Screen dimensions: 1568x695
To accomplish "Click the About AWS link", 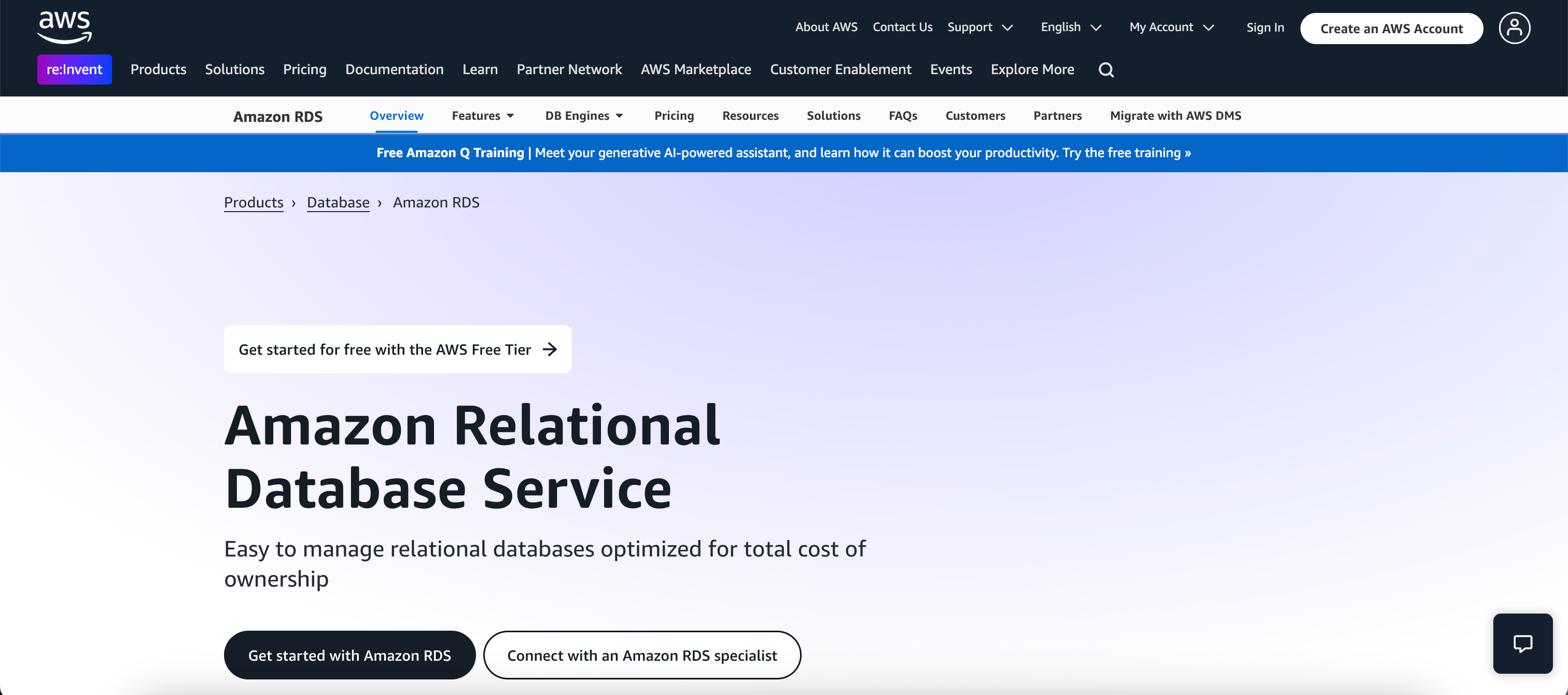I will (x=826, y=27).
